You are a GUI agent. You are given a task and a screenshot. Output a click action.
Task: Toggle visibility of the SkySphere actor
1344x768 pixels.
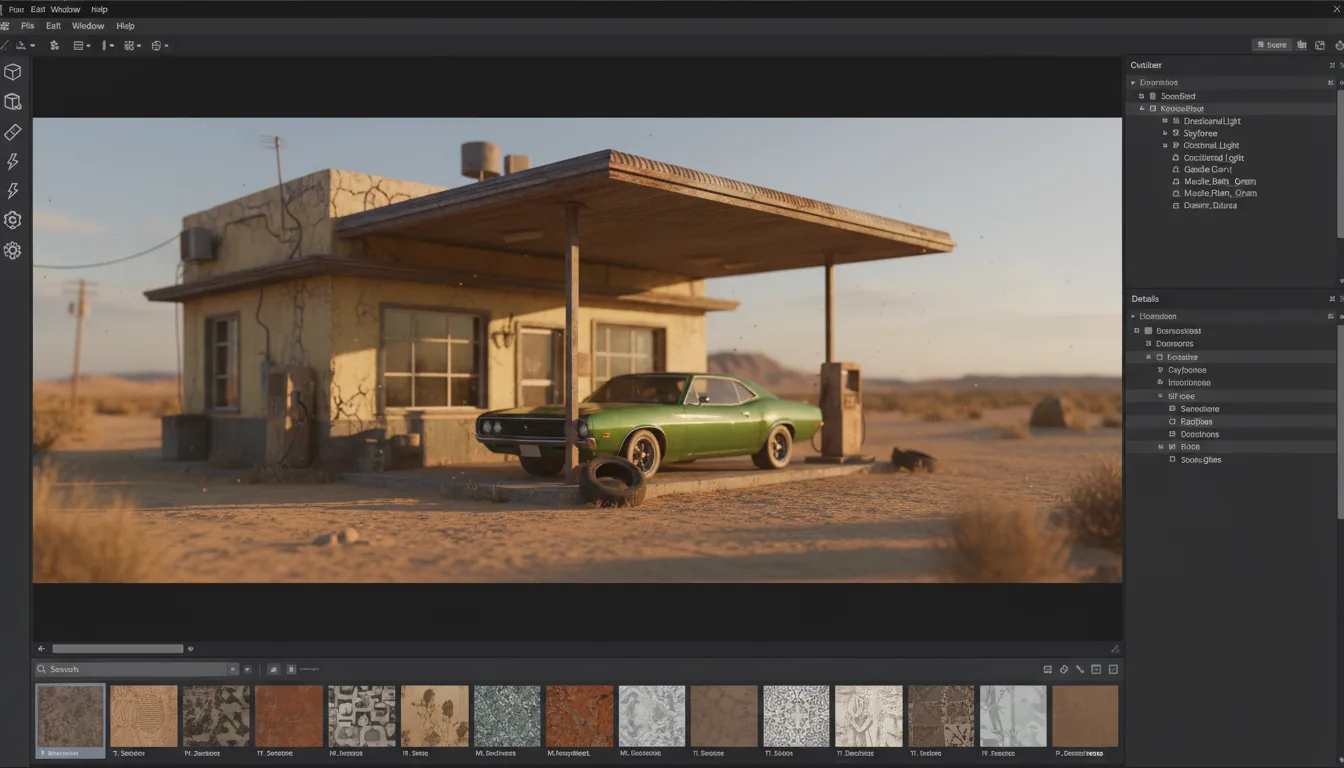point(1163,132)
